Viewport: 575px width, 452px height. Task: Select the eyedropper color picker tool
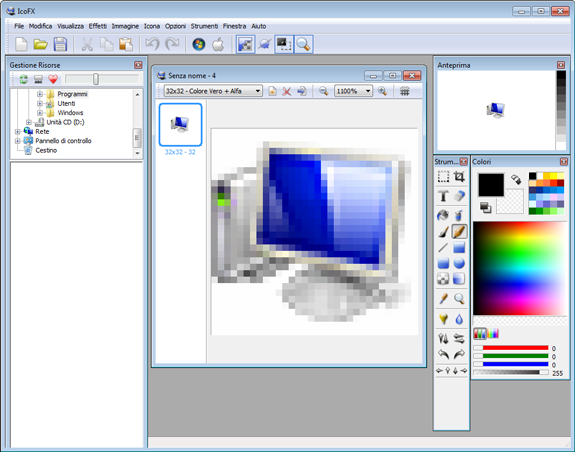pos(443,299)
